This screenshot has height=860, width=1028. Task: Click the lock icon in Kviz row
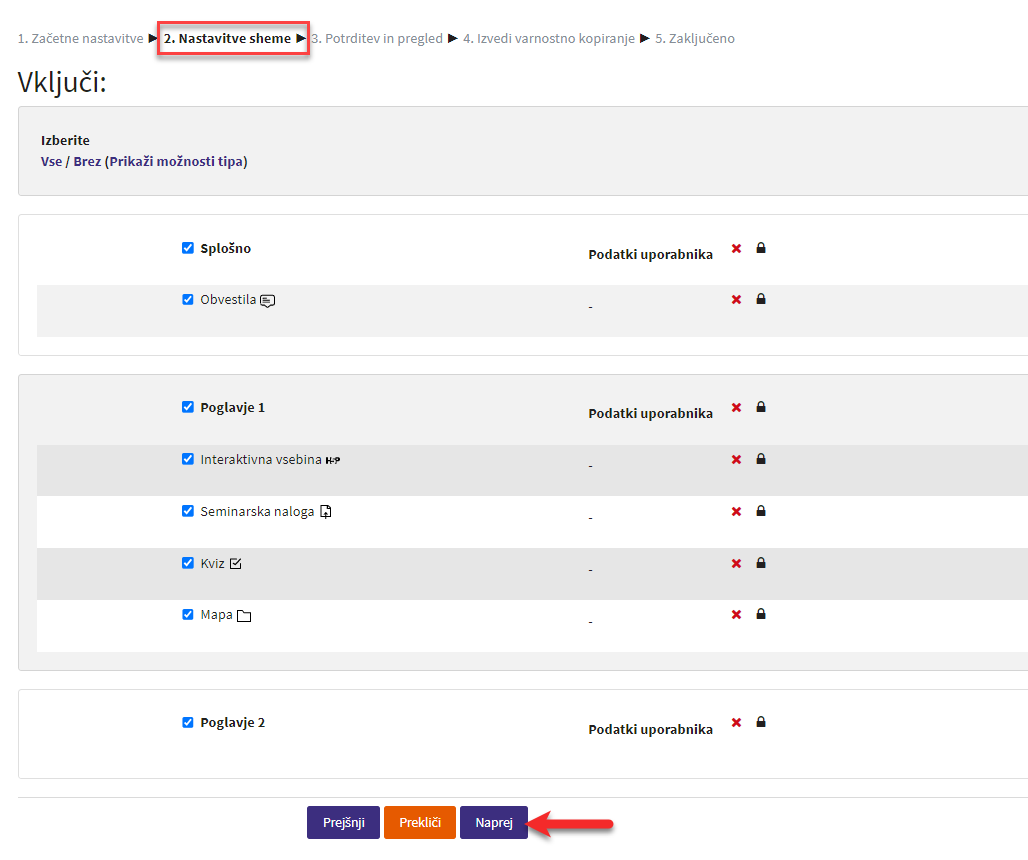761,563
